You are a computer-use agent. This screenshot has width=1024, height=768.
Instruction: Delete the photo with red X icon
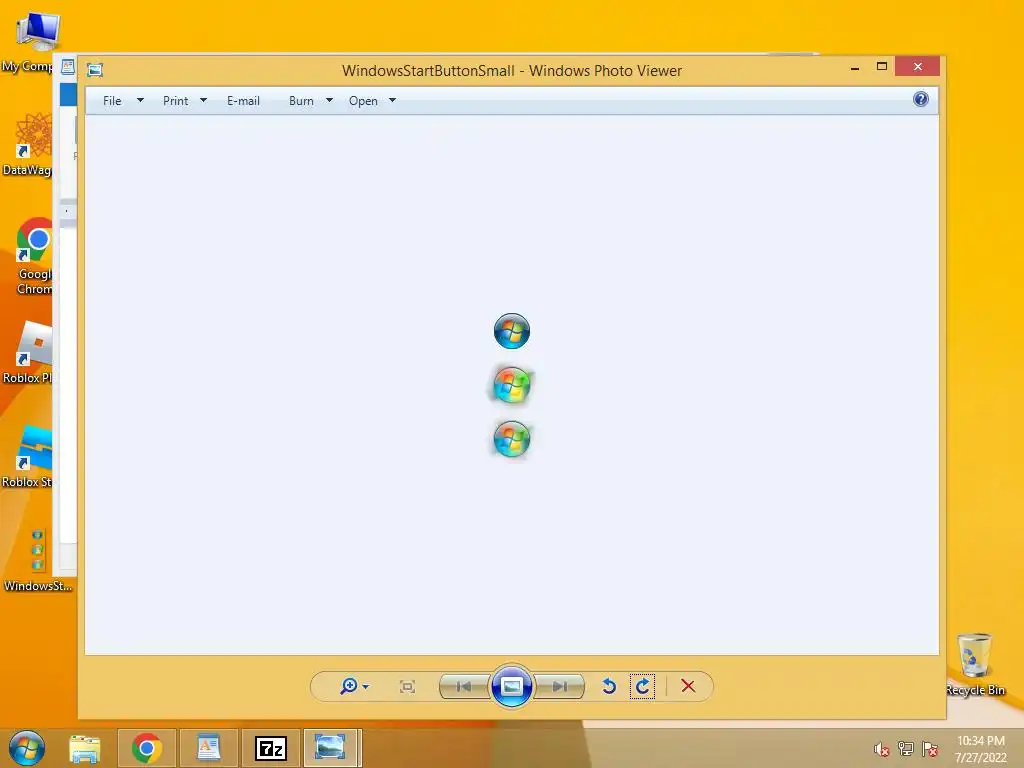pyautogui.click(x=688, y=686)
